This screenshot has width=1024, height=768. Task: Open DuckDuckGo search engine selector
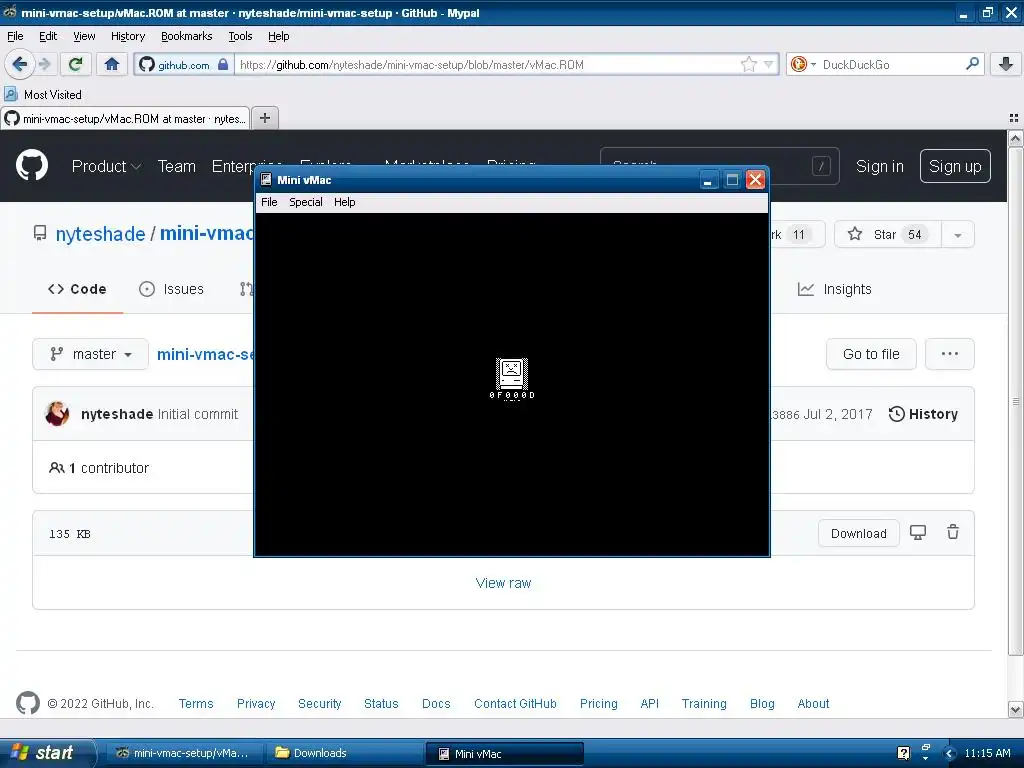click(803, 64)
